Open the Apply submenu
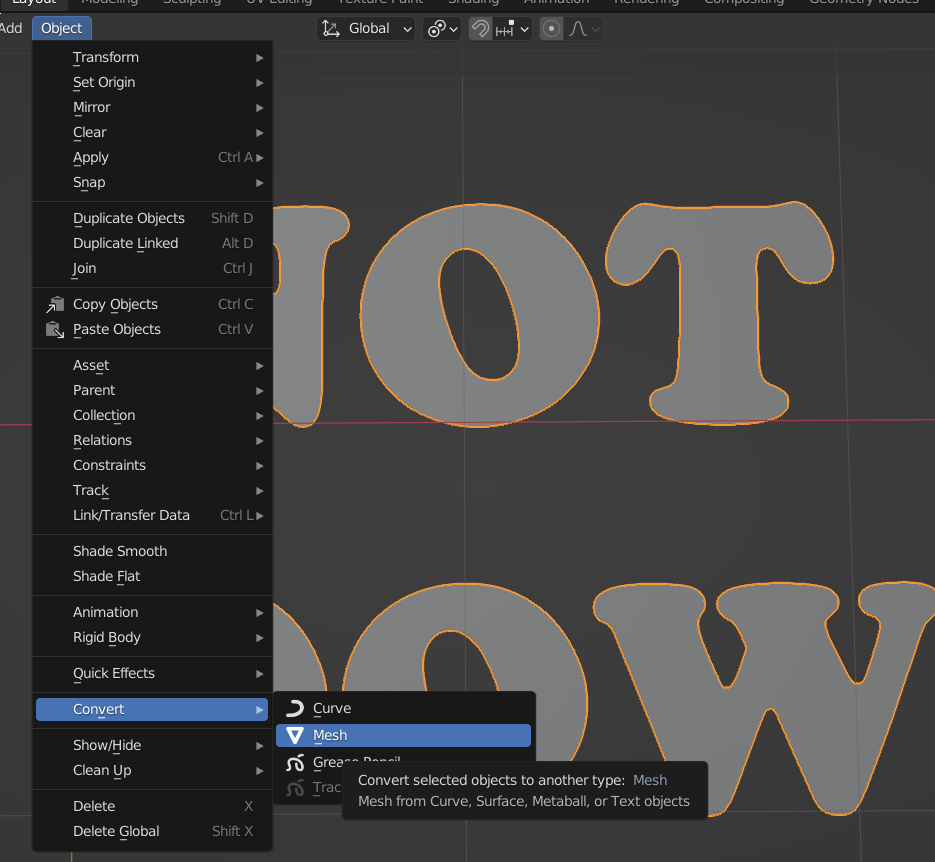The height and width of the screenshot is (862, 935). (x=152, y=157)
